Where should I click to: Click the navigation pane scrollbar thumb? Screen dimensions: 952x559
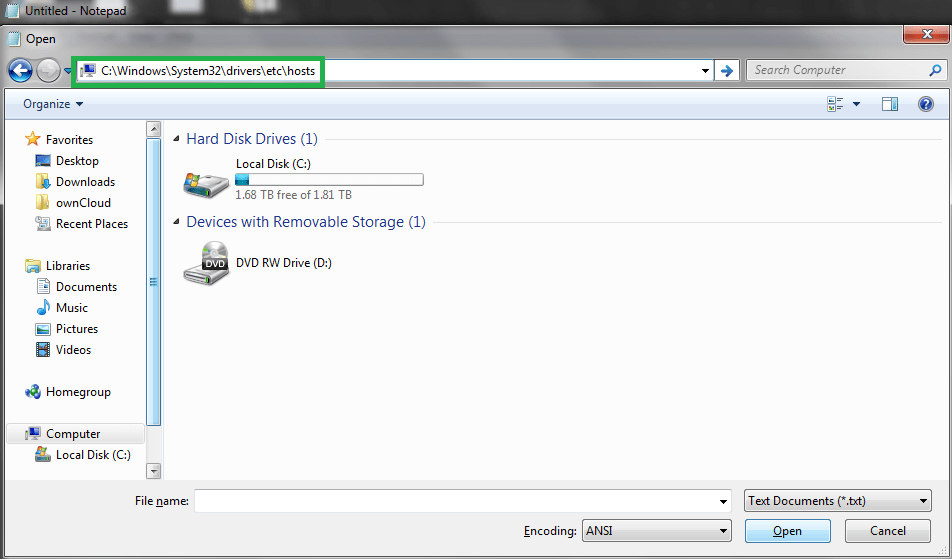(x=154, y=282)
